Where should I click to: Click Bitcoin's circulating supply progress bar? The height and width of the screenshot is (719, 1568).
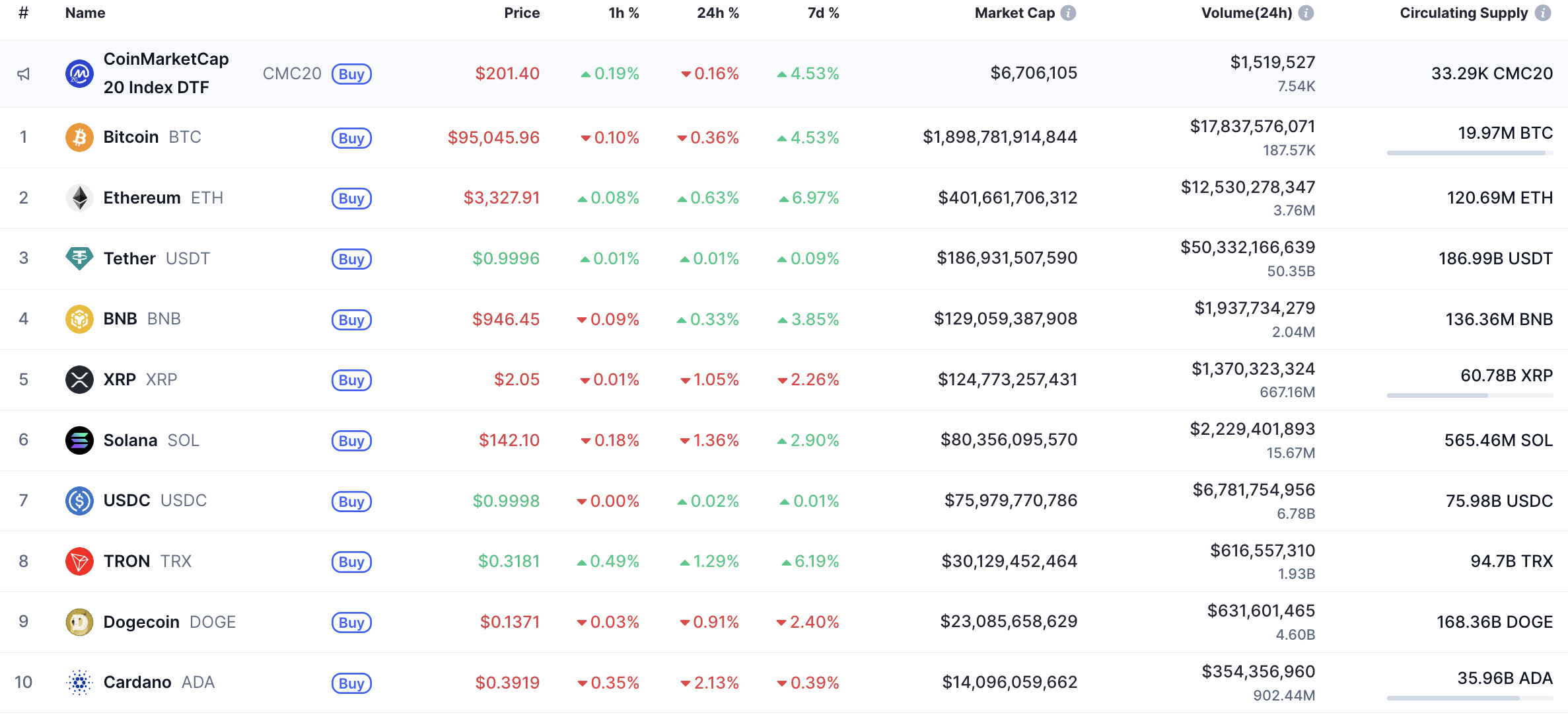pos(1470,153)
